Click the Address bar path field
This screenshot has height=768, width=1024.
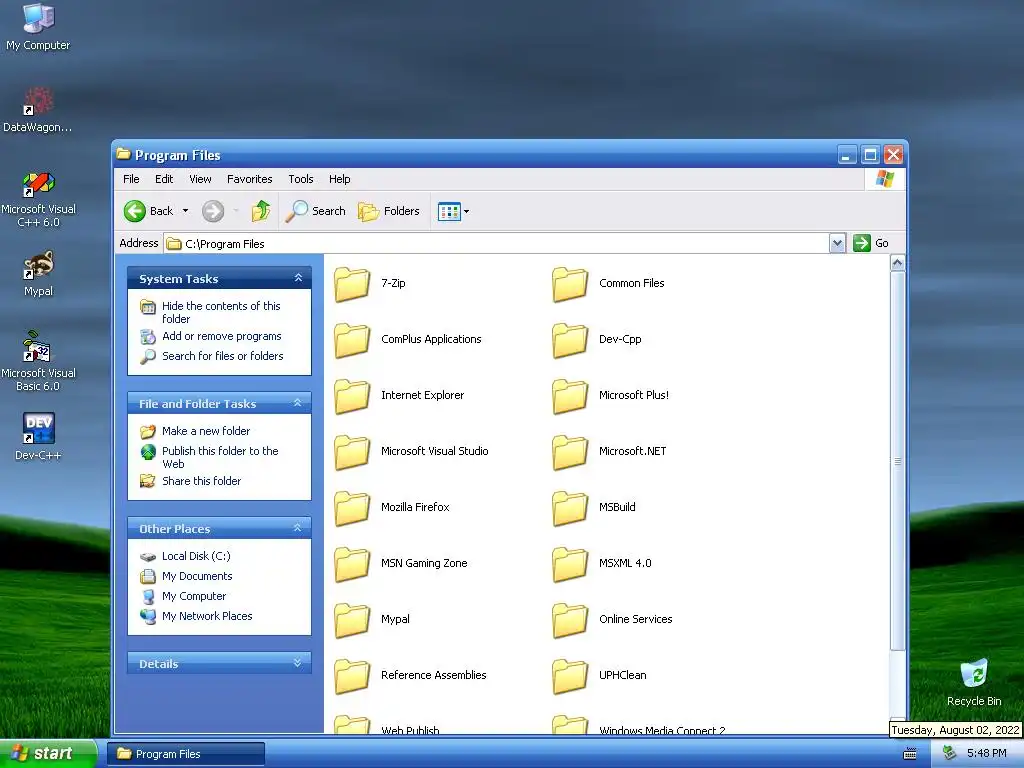pyautogui.click(x=496, y=244)
